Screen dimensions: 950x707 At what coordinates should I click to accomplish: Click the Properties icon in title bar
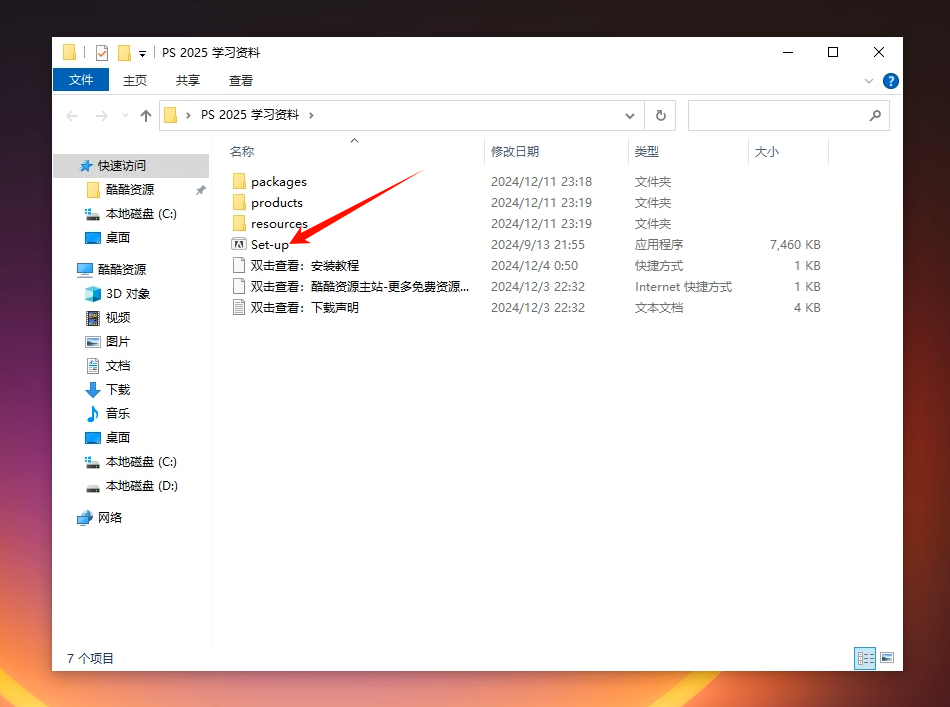(102, 53)
